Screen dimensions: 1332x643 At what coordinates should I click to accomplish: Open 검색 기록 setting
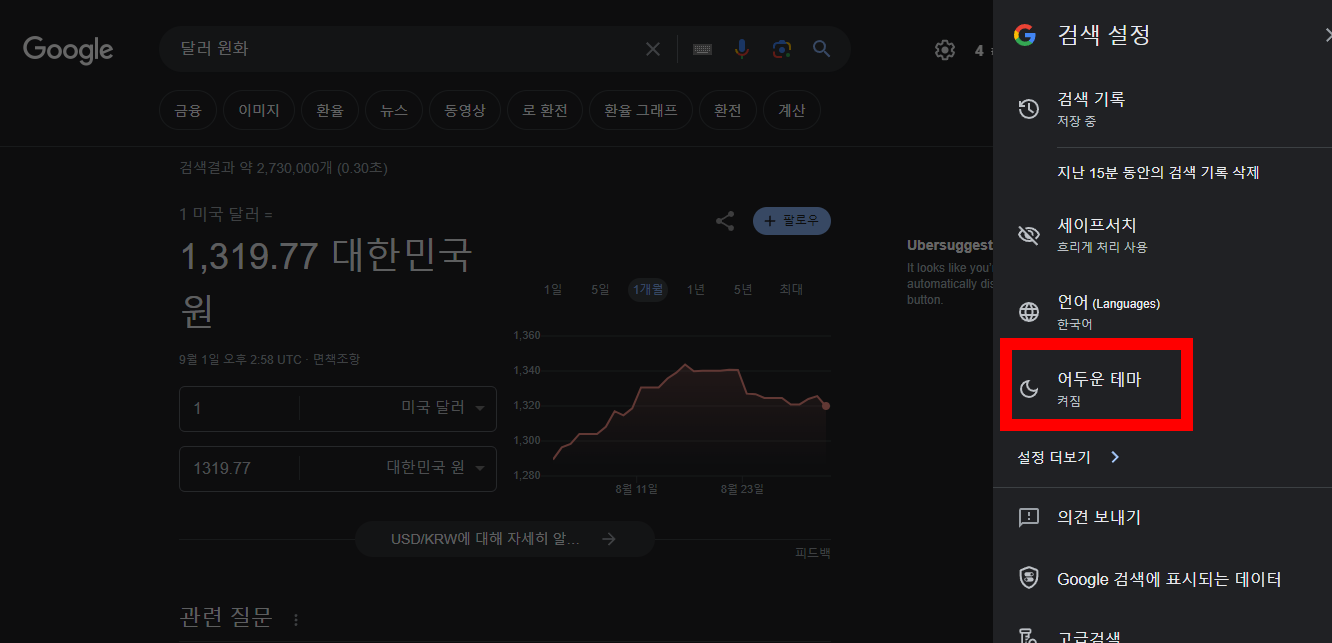point(1162,109)
